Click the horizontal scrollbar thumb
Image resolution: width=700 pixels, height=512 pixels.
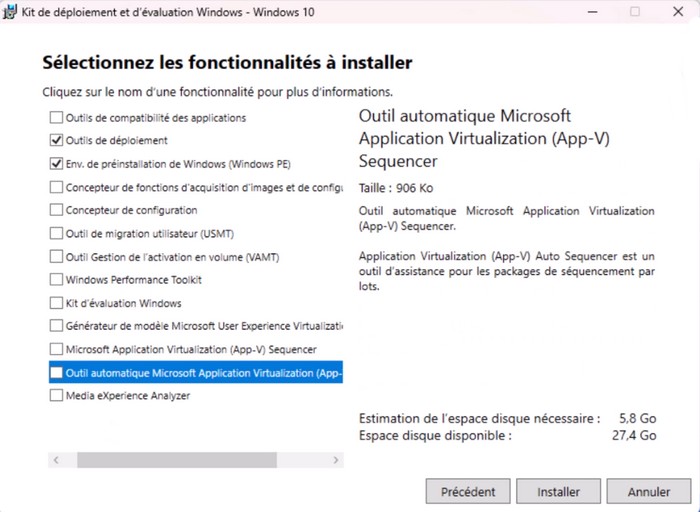(x=175, y=460)
